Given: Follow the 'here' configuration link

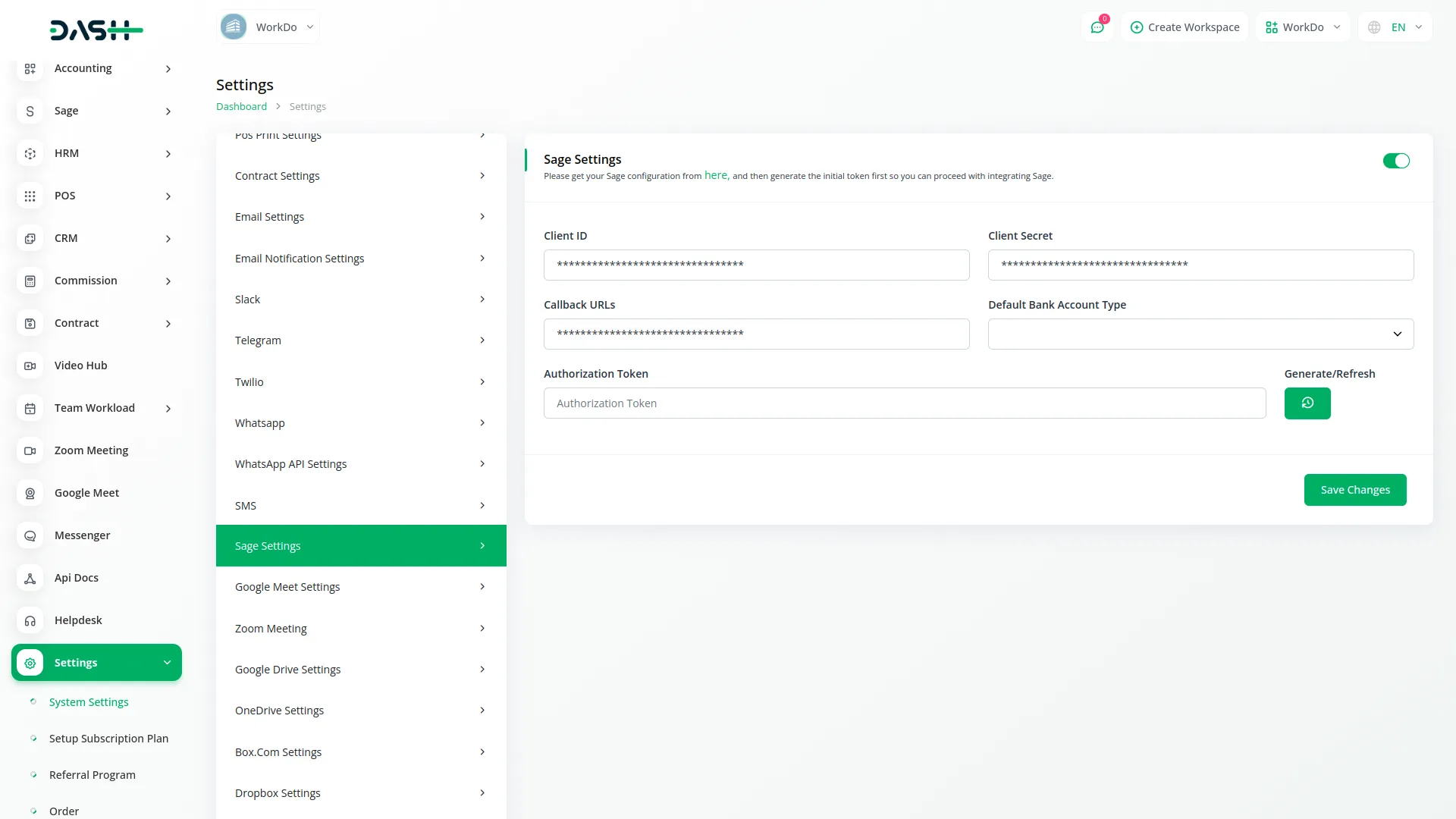Looking at the screenshot, I should (716, 174).
